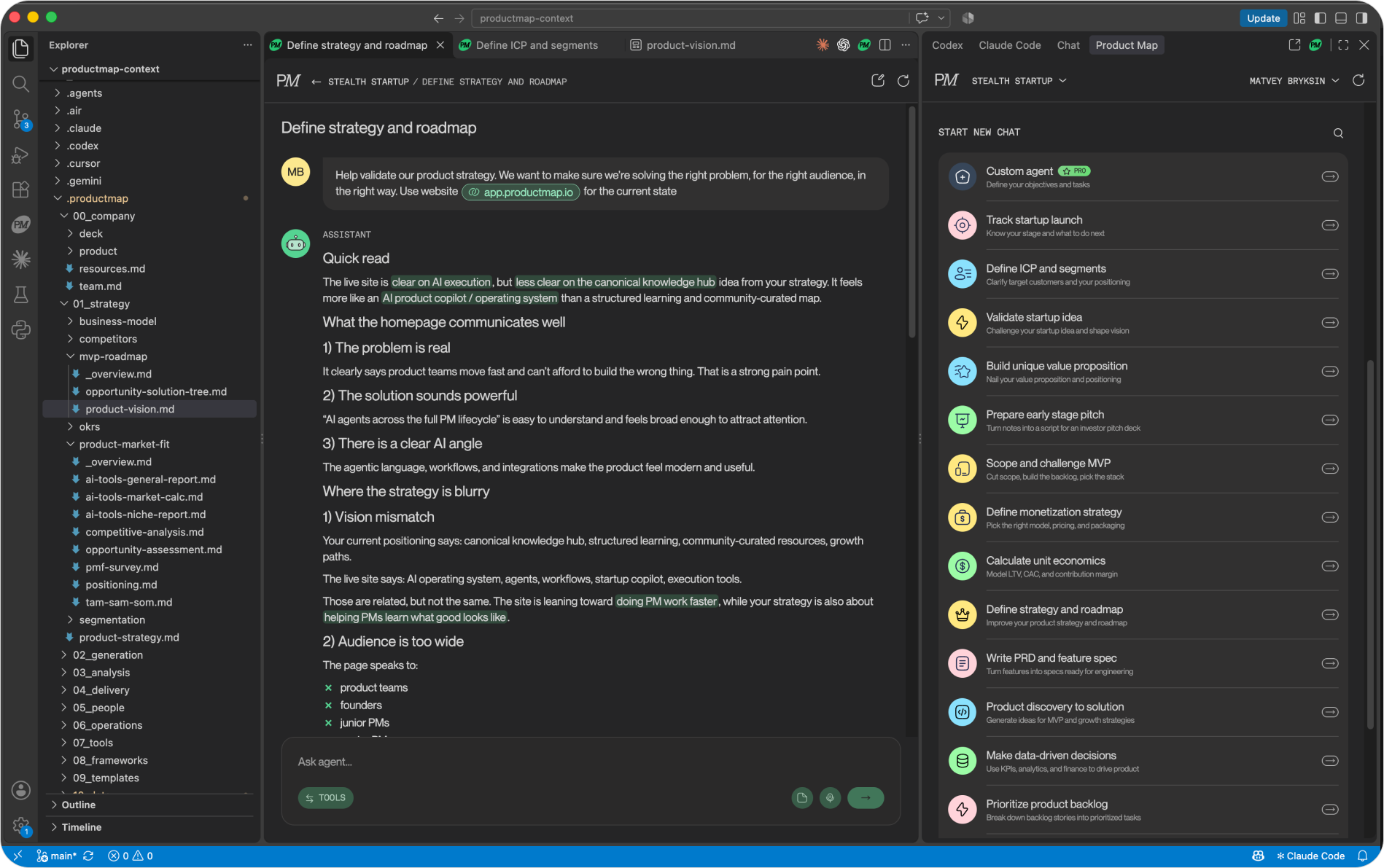Click the Product Map panel scrollbar
Viewport: 1384px width, 868px height.
click(1370, 543)
